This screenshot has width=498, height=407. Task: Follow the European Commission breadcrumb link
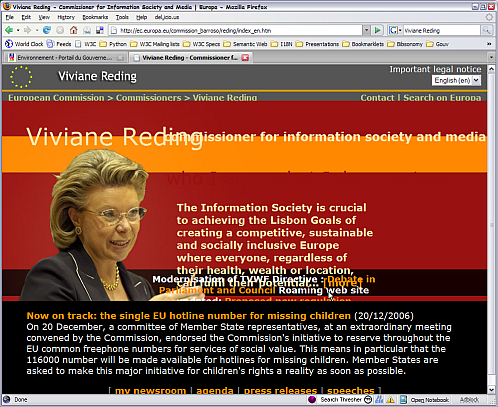(56, 98)
